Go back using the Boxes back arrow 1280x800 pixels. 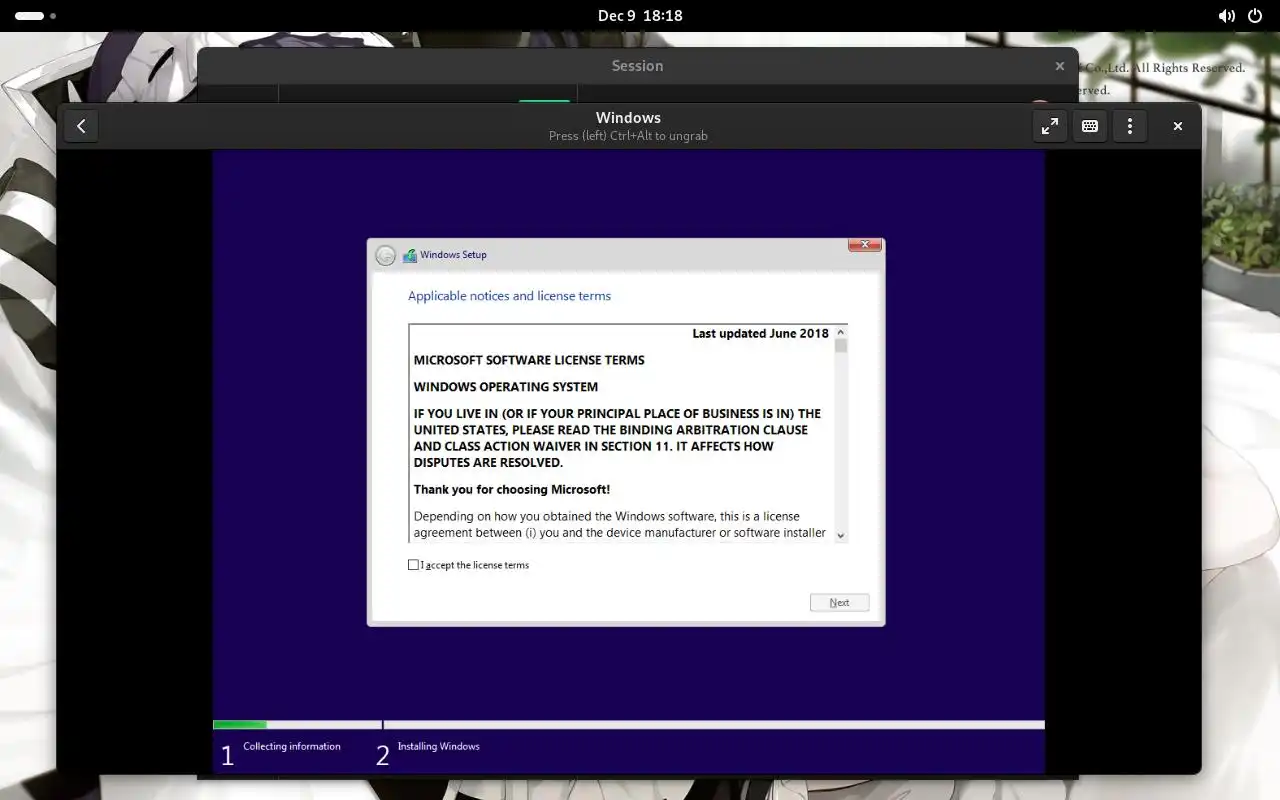coord(81,126)
